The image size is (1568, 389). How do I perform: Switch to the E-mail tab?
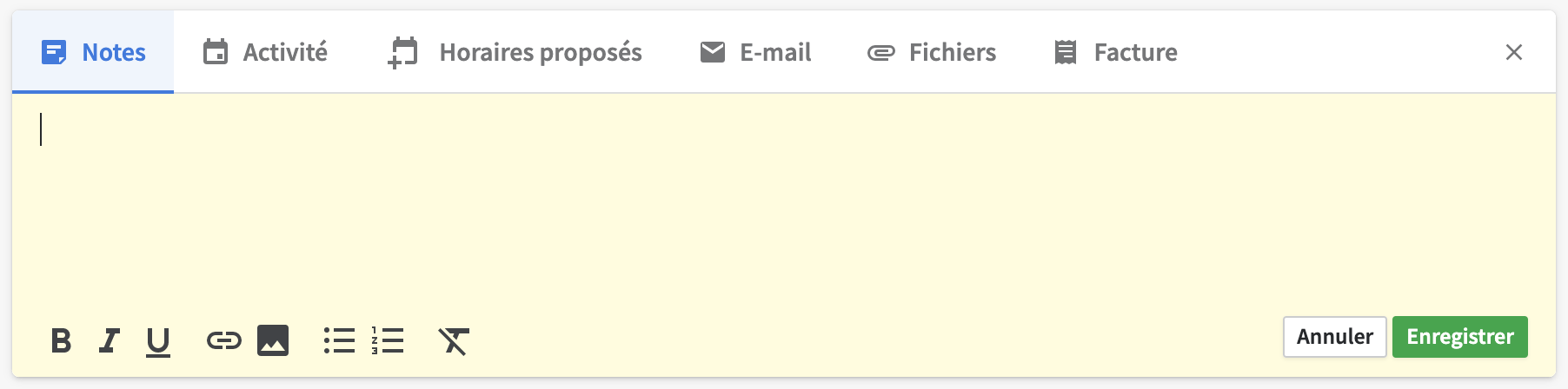754,52
